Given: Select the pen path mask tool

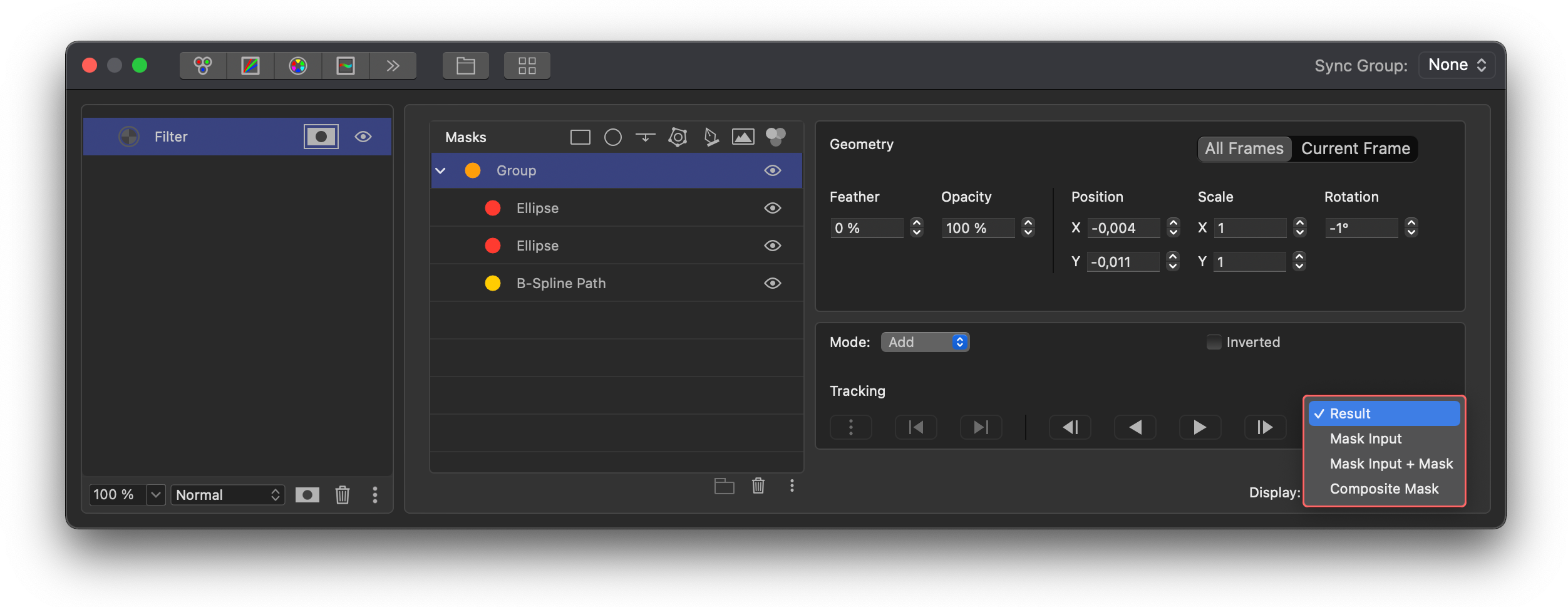Looking at the screenshot, I should [x=711, y=137].
